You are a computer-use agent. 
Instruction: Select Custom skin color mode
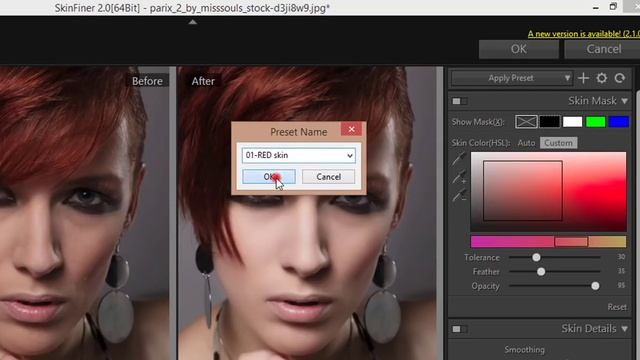click(x=558, y=143)
